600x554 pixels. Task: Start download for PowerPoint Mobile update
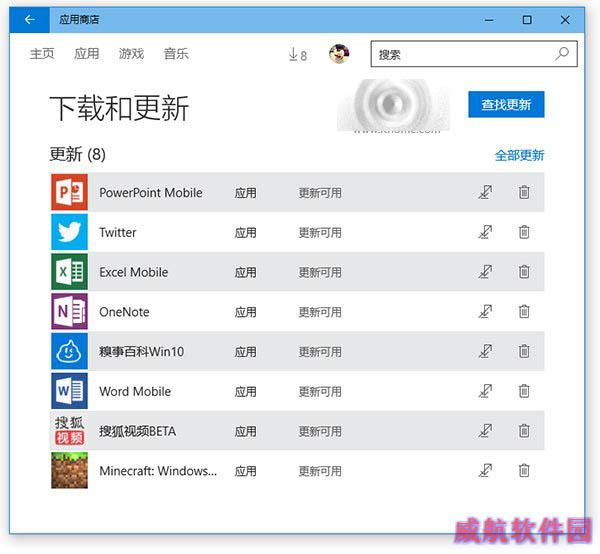tap(485, 192)
